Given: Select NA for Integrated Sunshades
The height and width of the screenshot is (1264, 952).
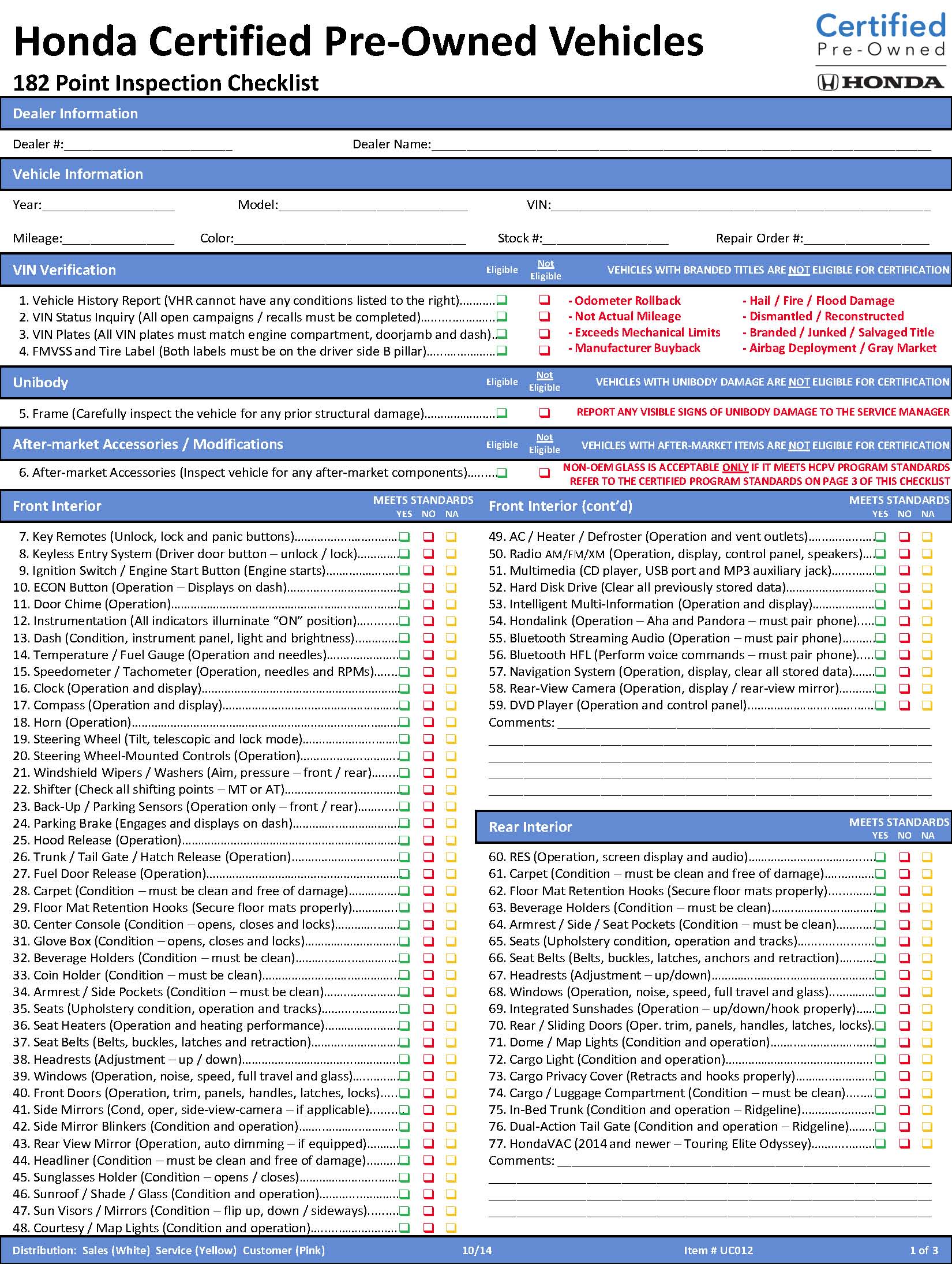Looking at the screenshot, I should point(927,1009).
